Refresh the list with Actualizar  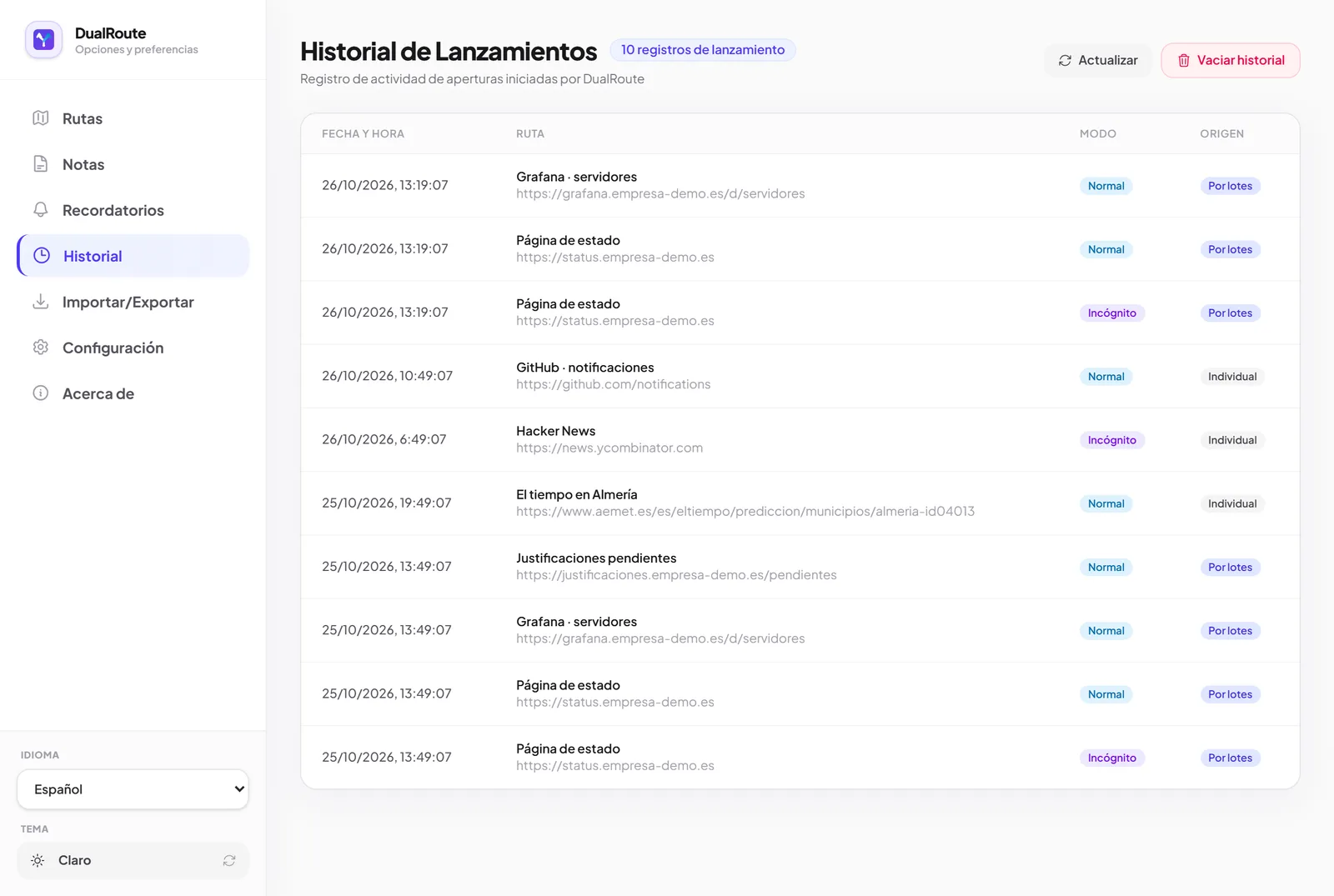coord(1097,61)
